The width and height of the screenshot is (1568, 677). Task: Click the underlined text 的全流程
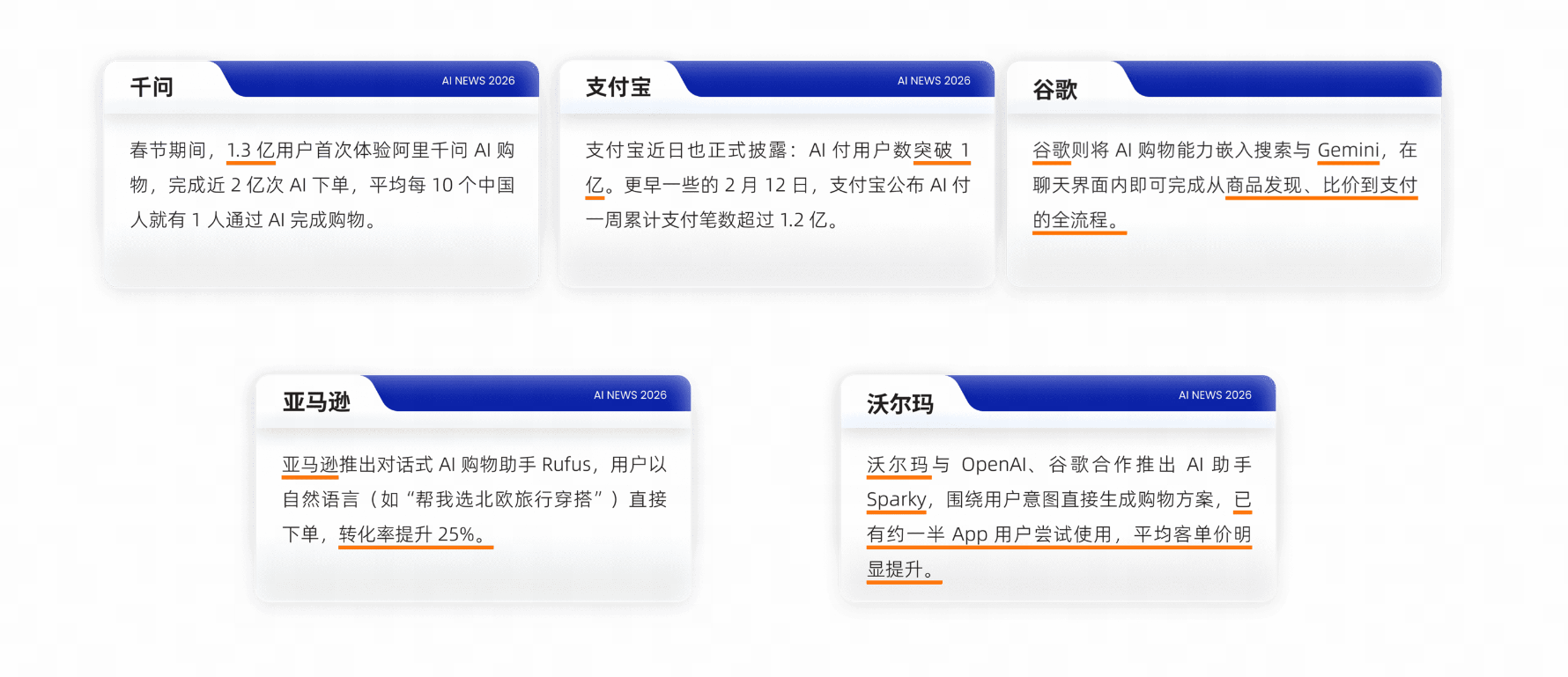[x=1079, y=220]
